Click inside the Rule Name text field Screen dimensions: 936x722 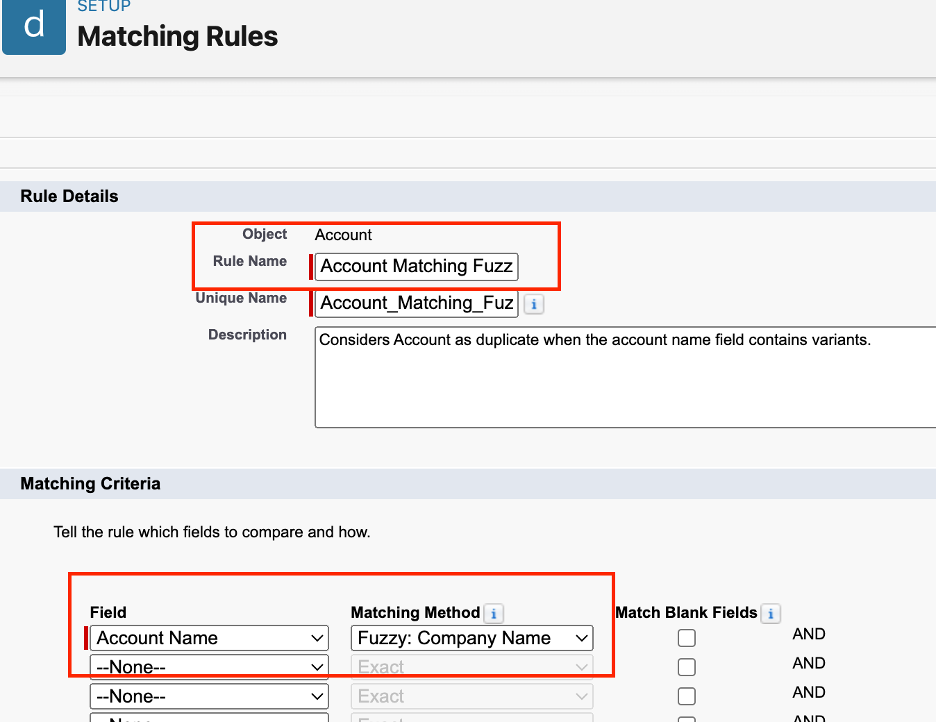coord(416,266)
